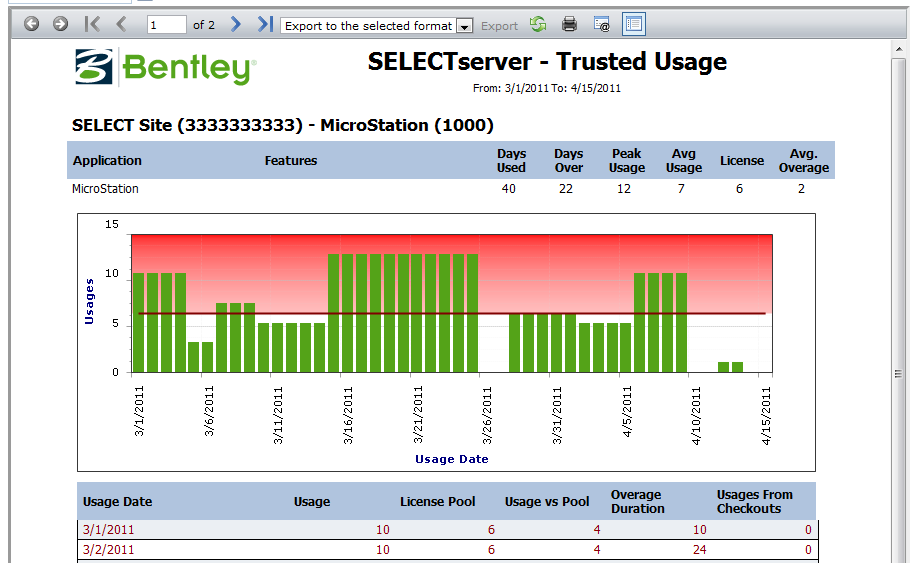
Task: Click the Features column header
Action: (291, 161)
